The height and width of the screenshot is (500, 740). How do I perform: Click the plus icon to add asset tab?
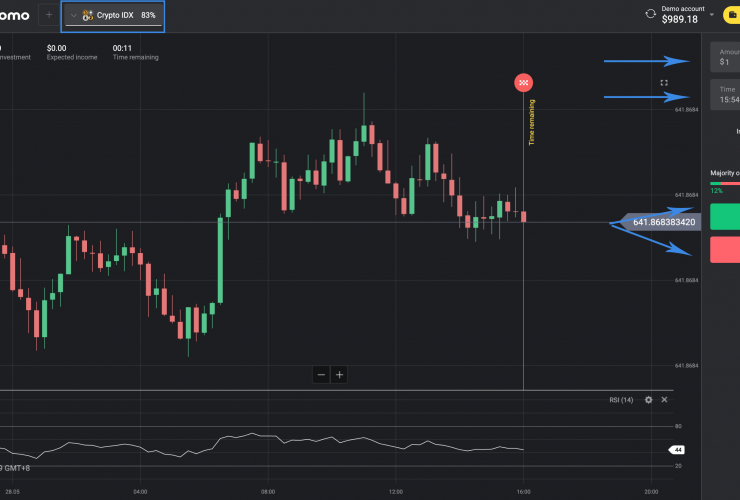[x=48, y=16]
